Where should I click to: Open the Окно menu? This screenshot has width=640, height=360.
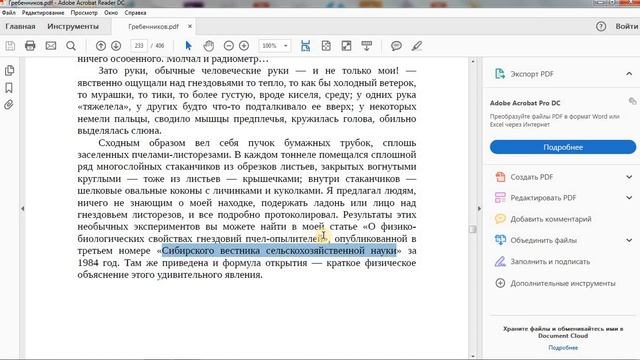(111, 13)
